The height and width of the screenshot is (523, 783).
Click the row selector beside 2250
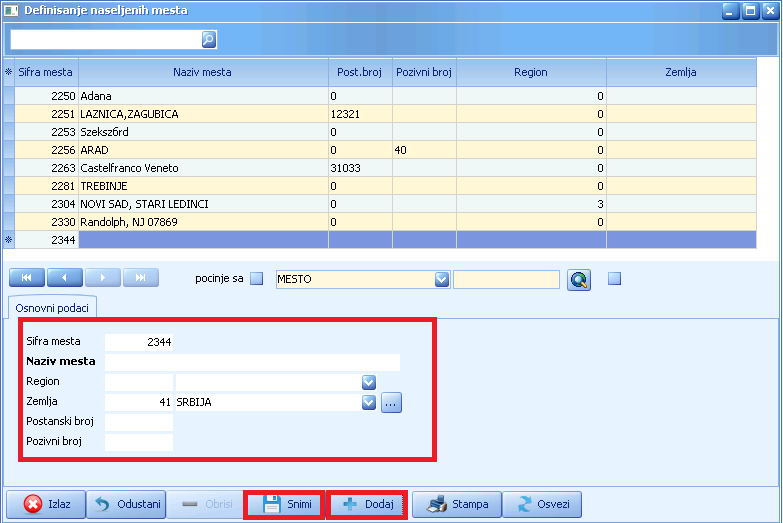(x=9, y=96)
